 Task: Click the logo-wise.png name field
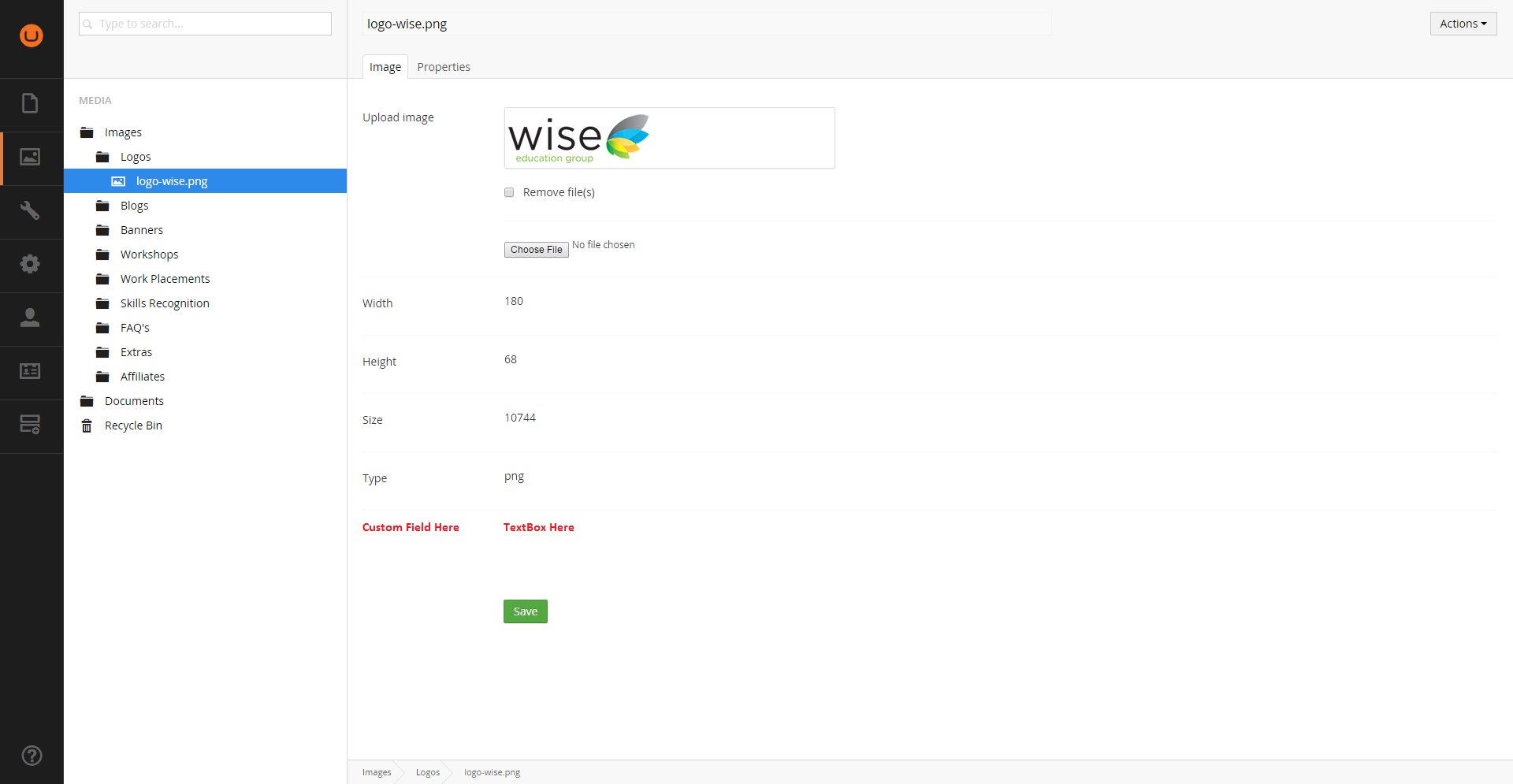pyautogui.click(x=707, y=24)
